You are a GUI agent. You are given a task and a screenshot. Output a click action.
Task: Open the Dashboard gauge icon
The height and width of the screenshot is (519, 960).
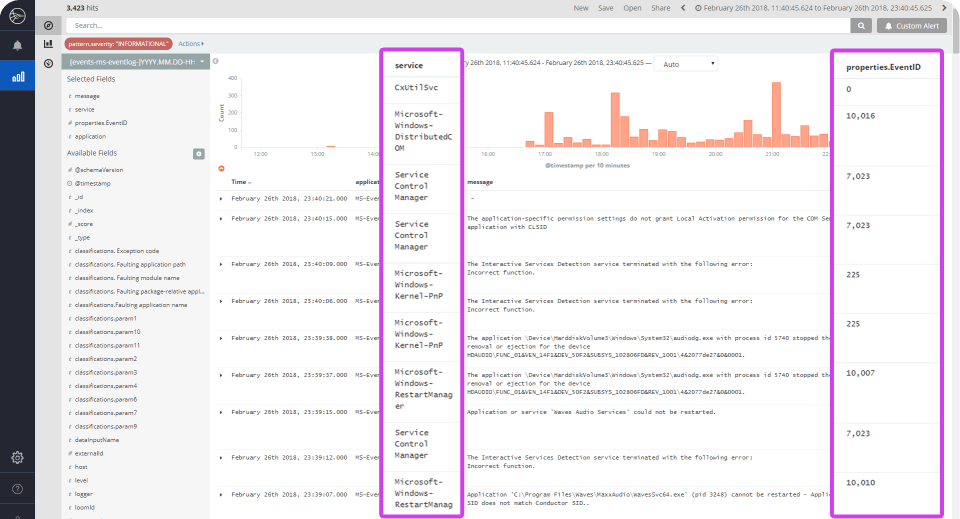tap(48, 63)
